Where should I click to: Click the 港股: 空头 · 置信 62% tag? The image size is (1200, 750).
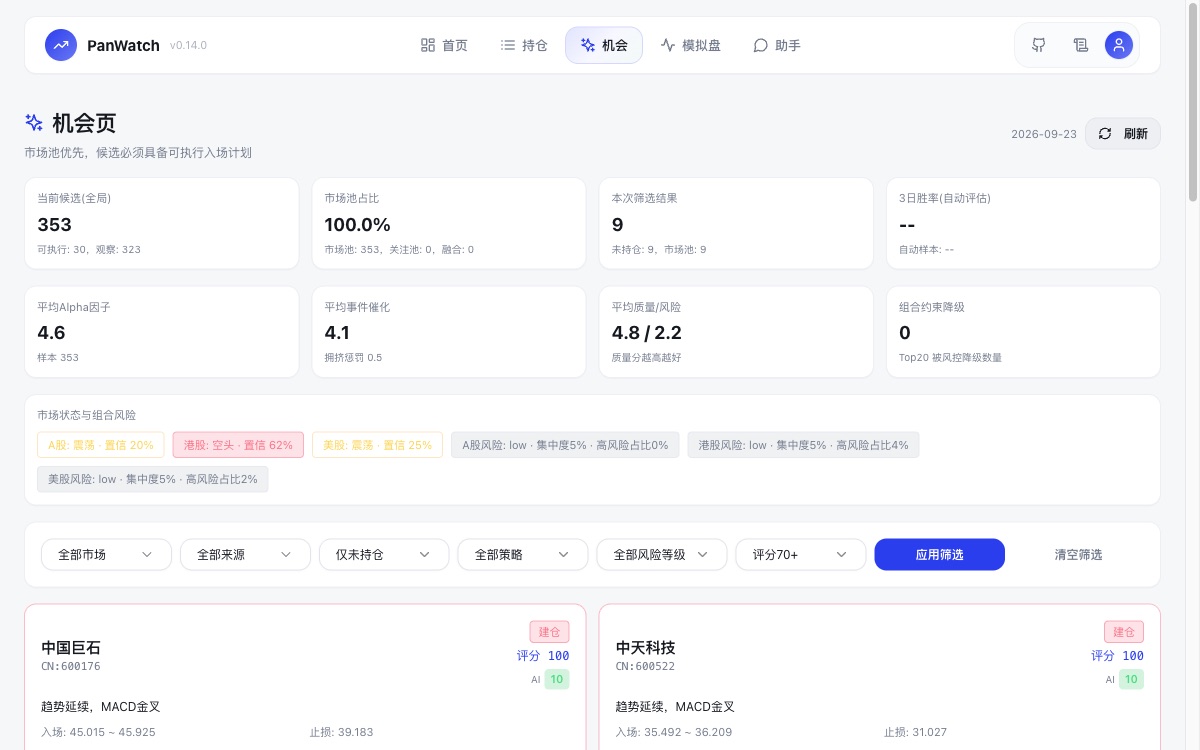tap(238, 445)
